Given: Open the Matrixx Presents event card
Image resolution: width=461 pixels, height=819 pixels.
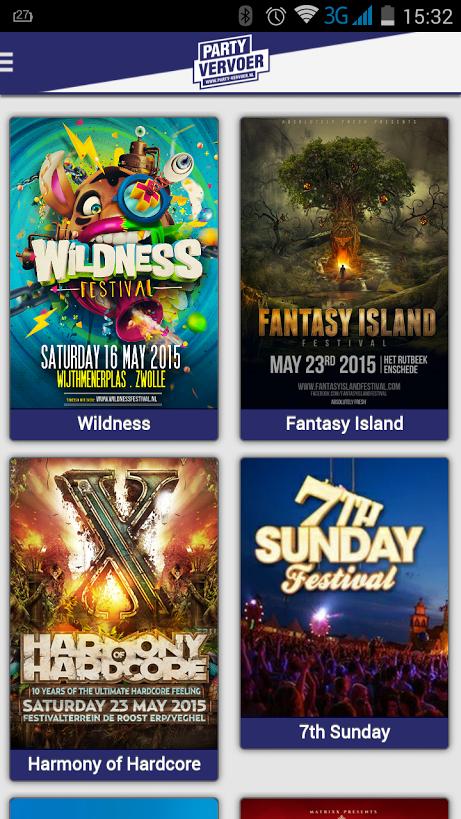Looking at the screenshot, I should 344,809.
